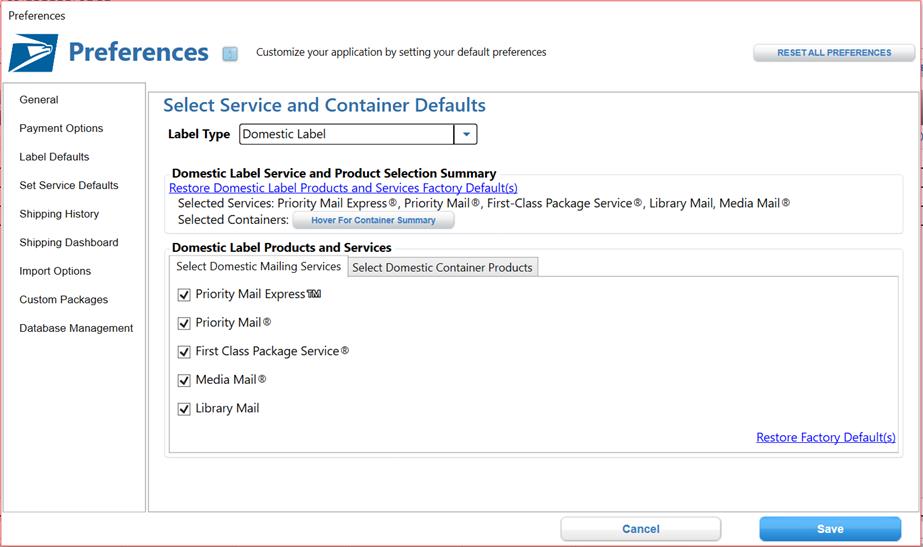Click the Cancel button
The image size is (923, 547).
640,529
